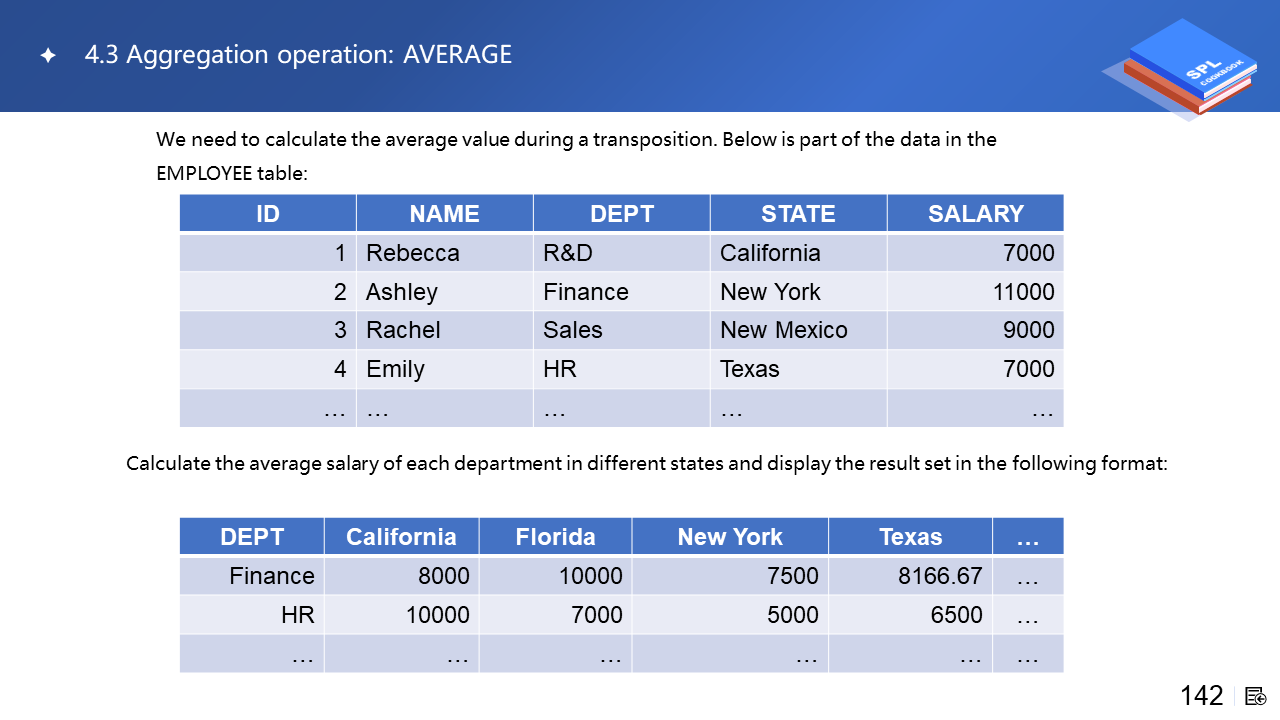Click the SALARY column header
Image resolution: width=1280 pixels, height=720 pixels.
pos(975,214)
